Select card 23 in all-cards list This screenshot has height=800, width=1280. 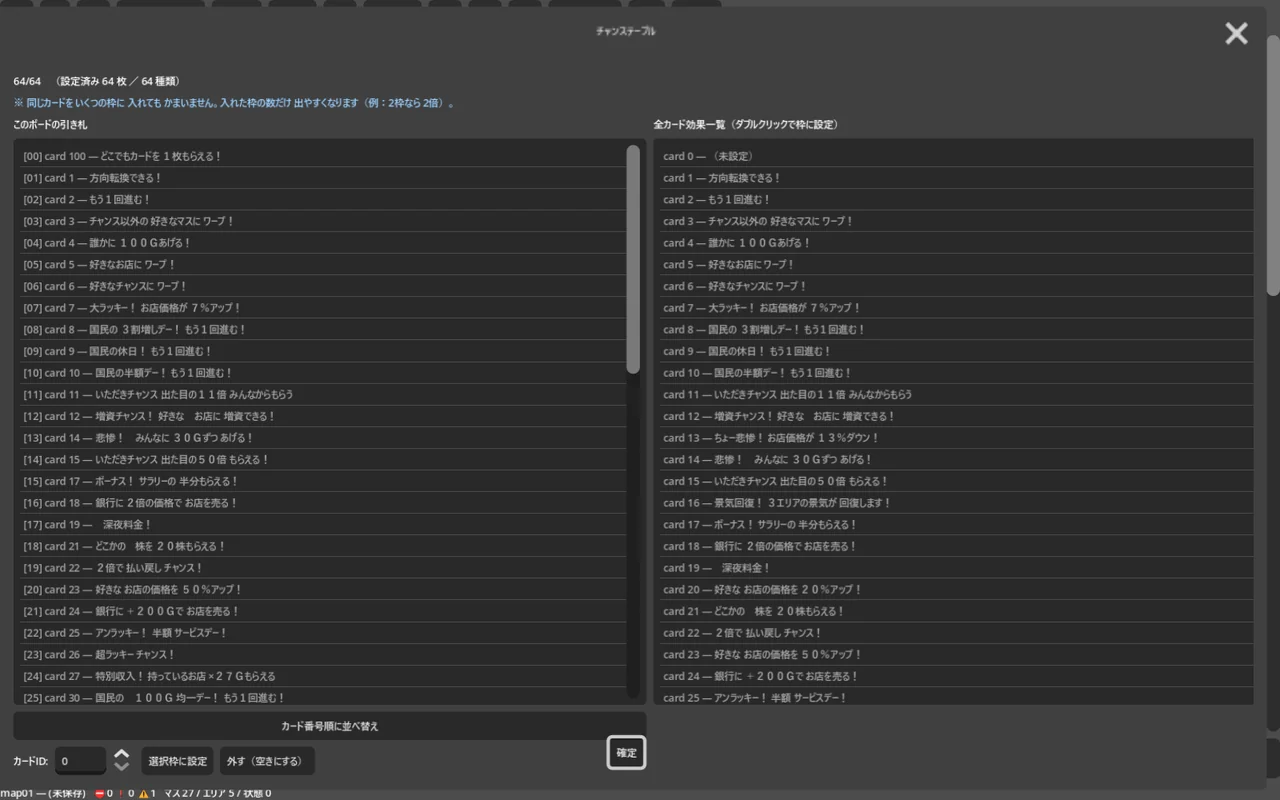[x=956, y=655]
